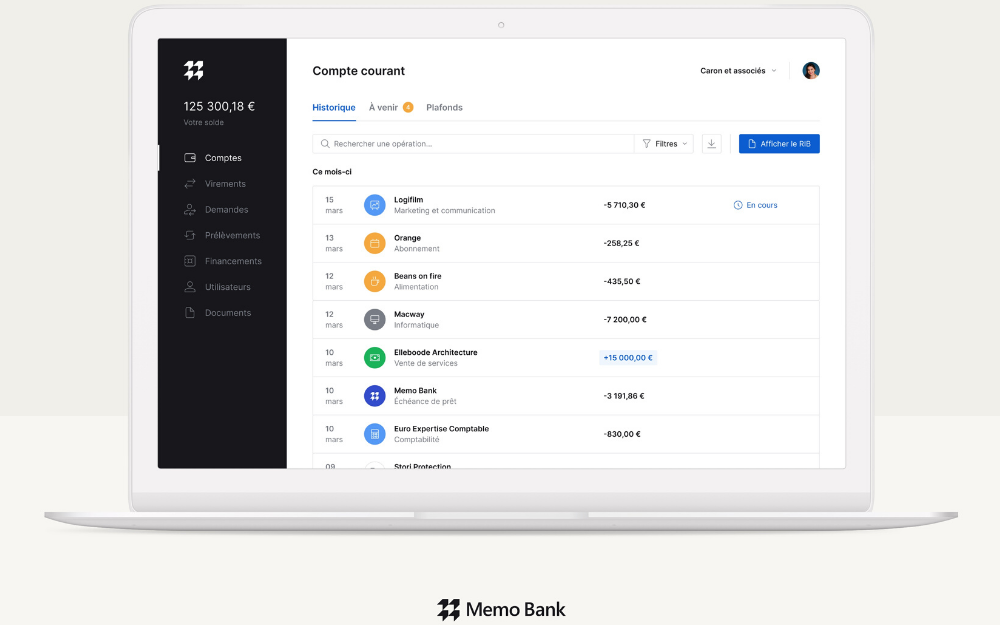Screen dimensions: 1000x625
Task: Open the Orange Abonnement transaction
Action: [x=566, y=244]
